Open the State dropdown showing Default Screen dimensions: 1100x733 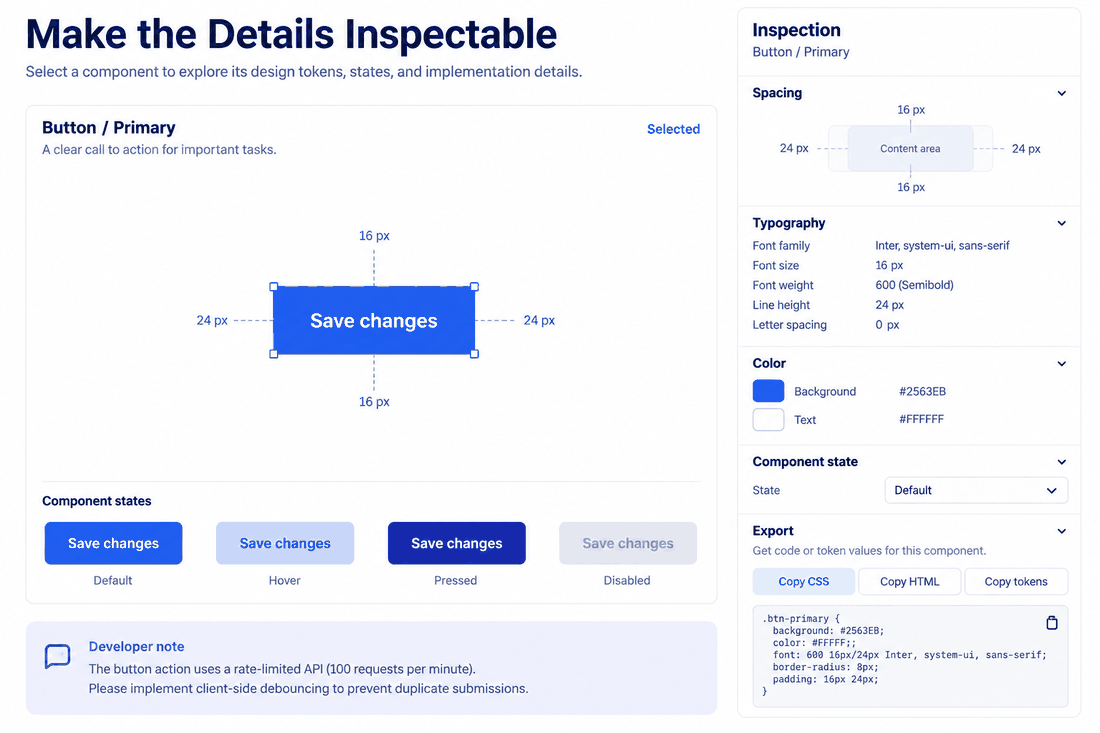coord(976,490)
